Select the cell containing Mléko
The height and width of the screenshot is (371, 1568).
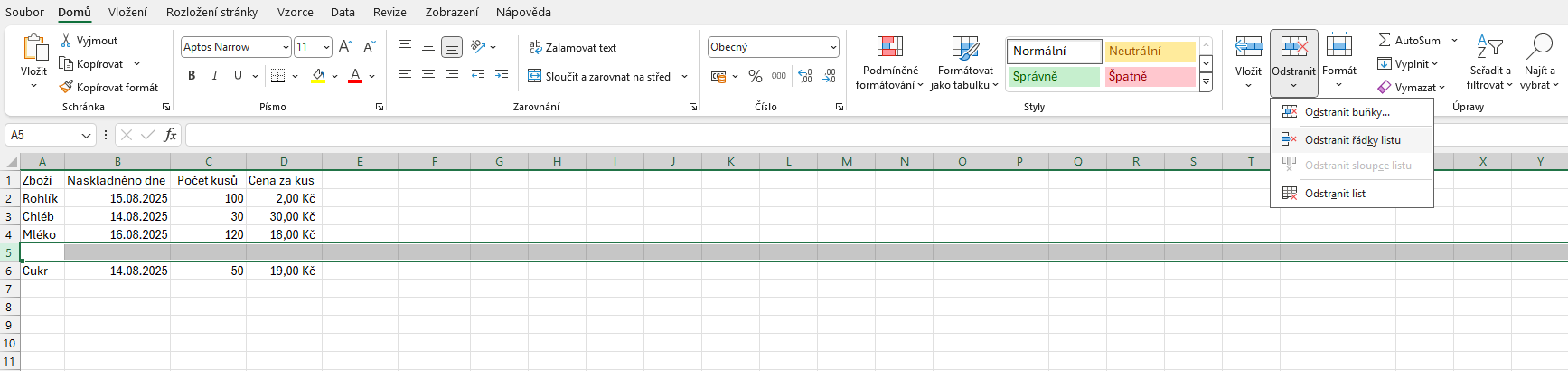[42, 234]
